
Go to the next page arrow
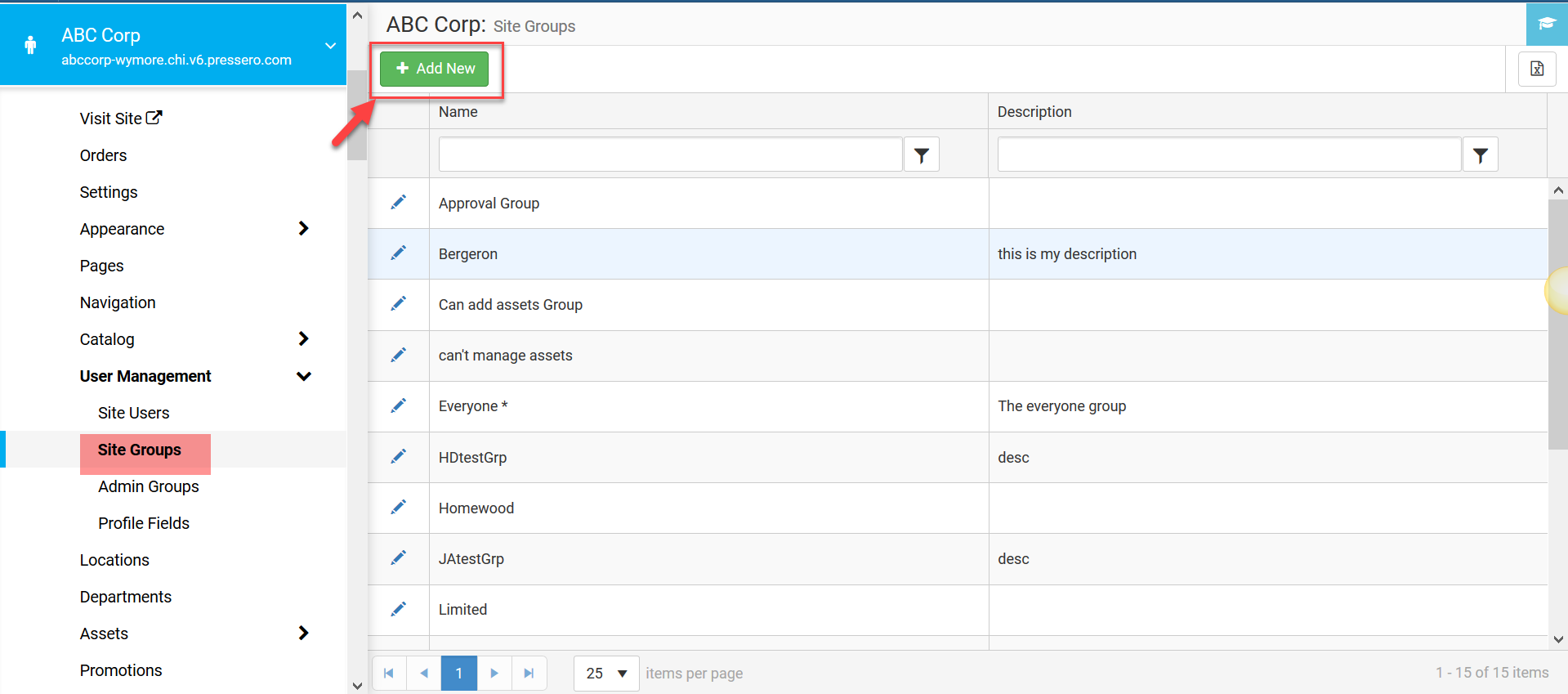[x=494, y=673]
